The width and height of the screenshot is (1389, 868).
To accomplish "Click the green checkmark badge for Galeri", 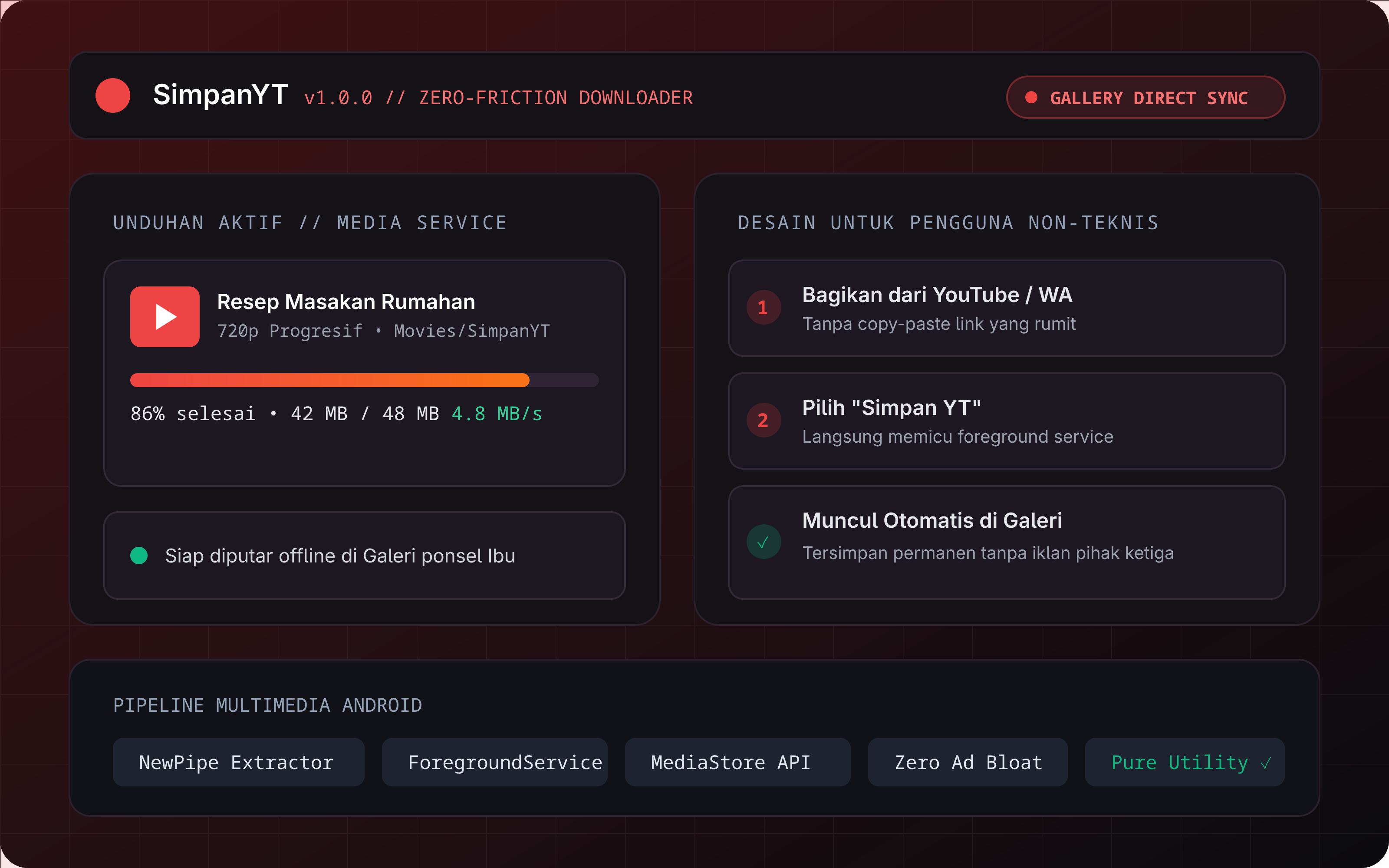I will [x=764, y=542].
